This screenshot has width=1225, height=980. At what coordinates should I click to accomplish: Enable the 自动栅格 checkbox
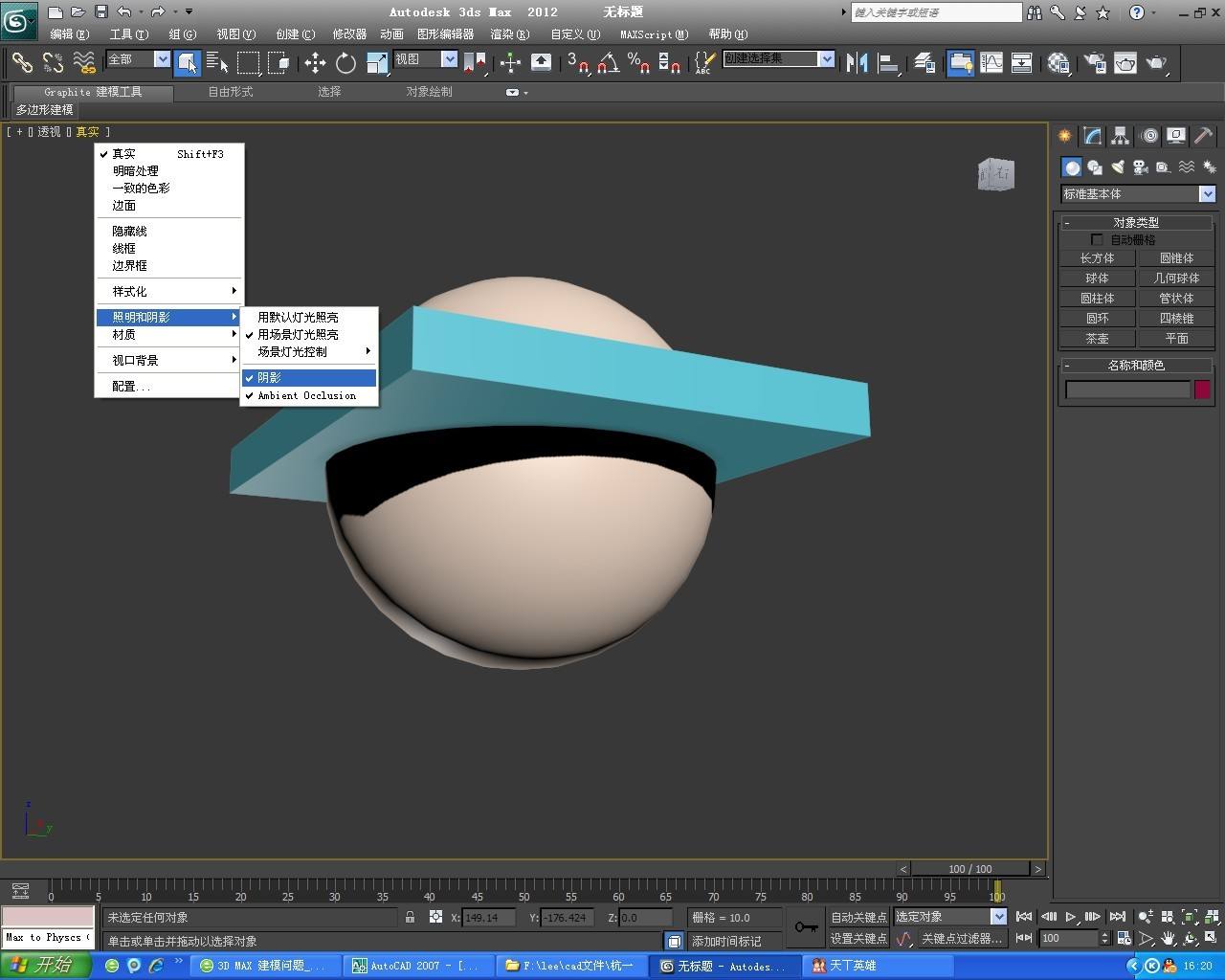coord(1097,239)
